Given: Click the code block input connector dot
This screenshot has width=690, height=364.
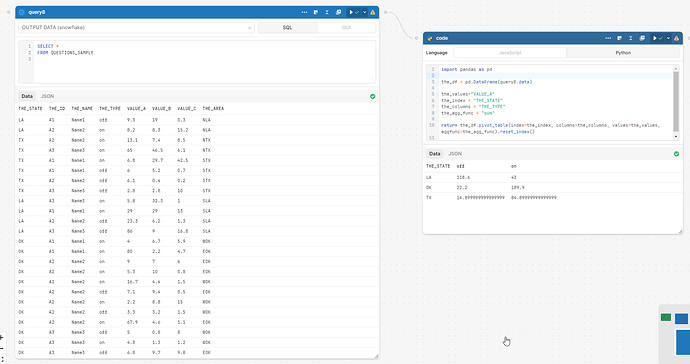Looking at the screenshot, I should pyautogui.click(x=416, y=38).
